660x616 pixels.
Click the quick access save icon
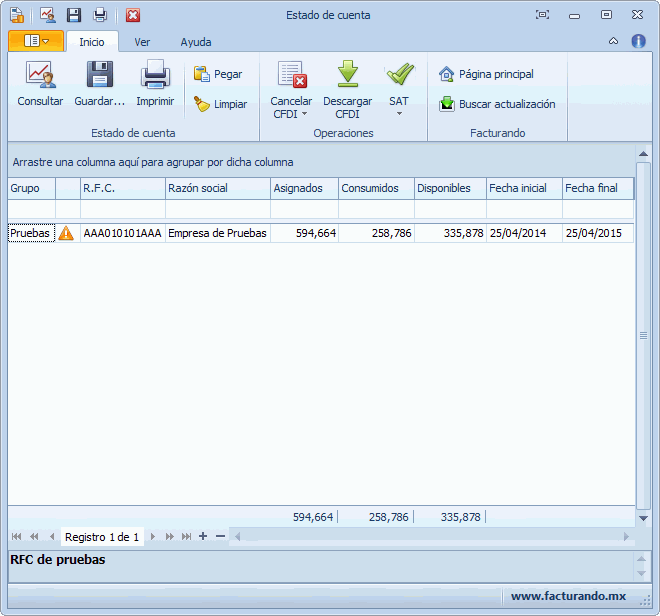[74, 15]
